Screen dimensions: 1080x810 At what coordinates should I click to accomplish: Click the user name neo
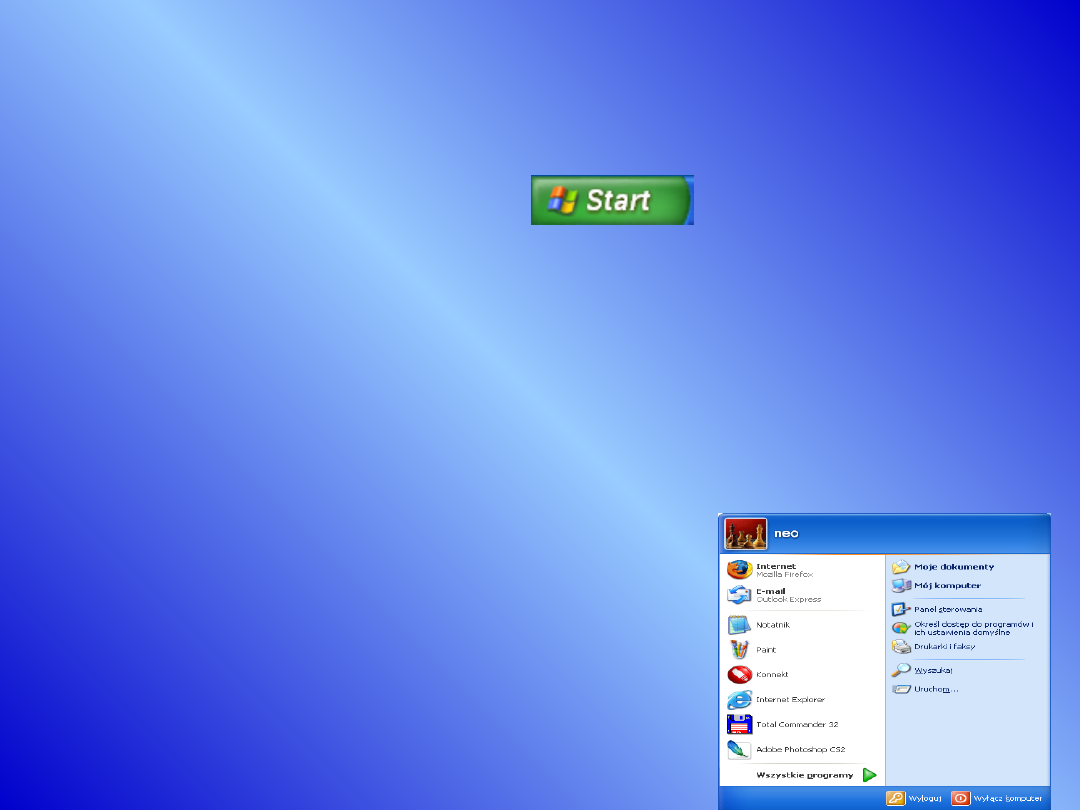786,534
